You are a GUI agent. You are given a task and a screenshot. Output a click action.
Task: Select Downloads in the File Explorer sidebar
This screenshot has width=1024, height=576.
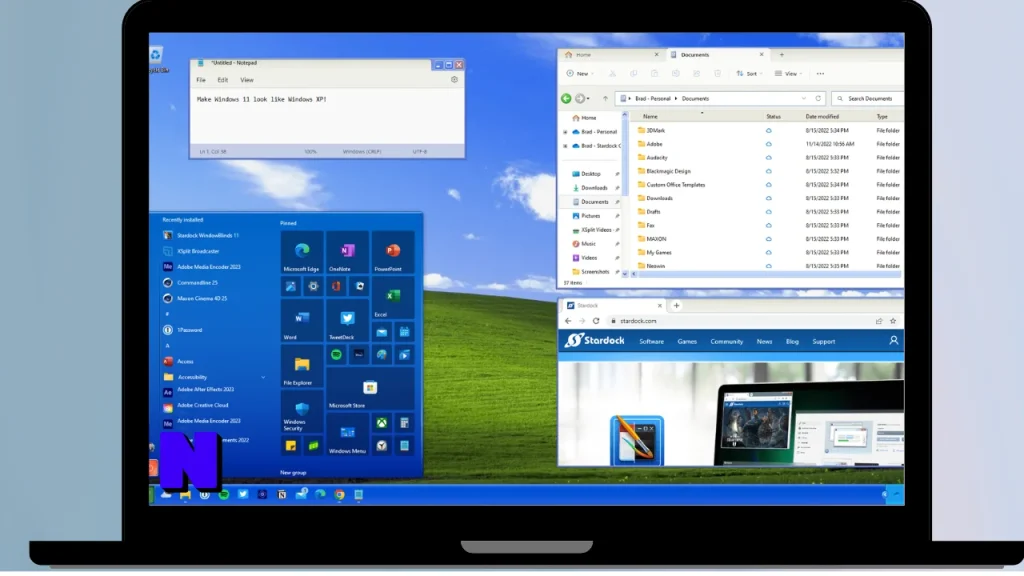(x=594, y=188)
